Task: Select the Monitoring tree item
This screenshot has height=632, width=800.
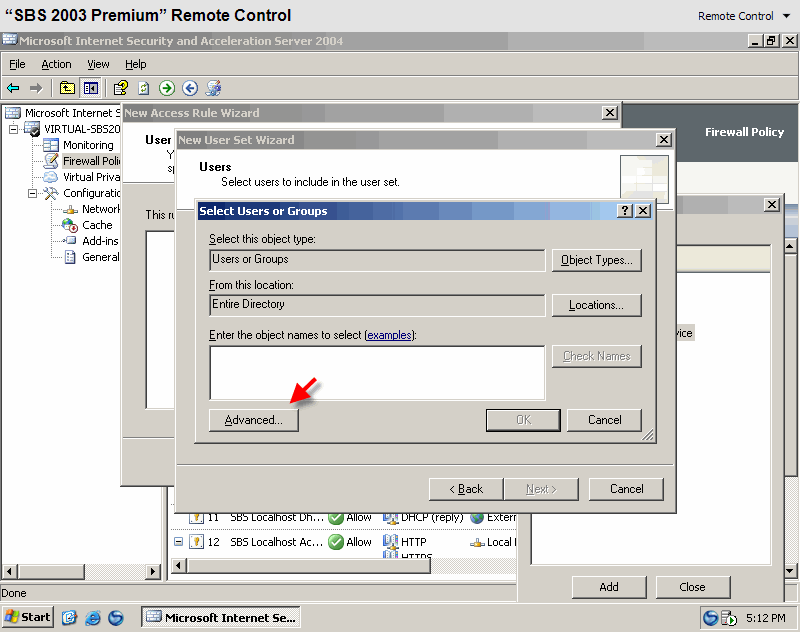Action: coord(88,145)
